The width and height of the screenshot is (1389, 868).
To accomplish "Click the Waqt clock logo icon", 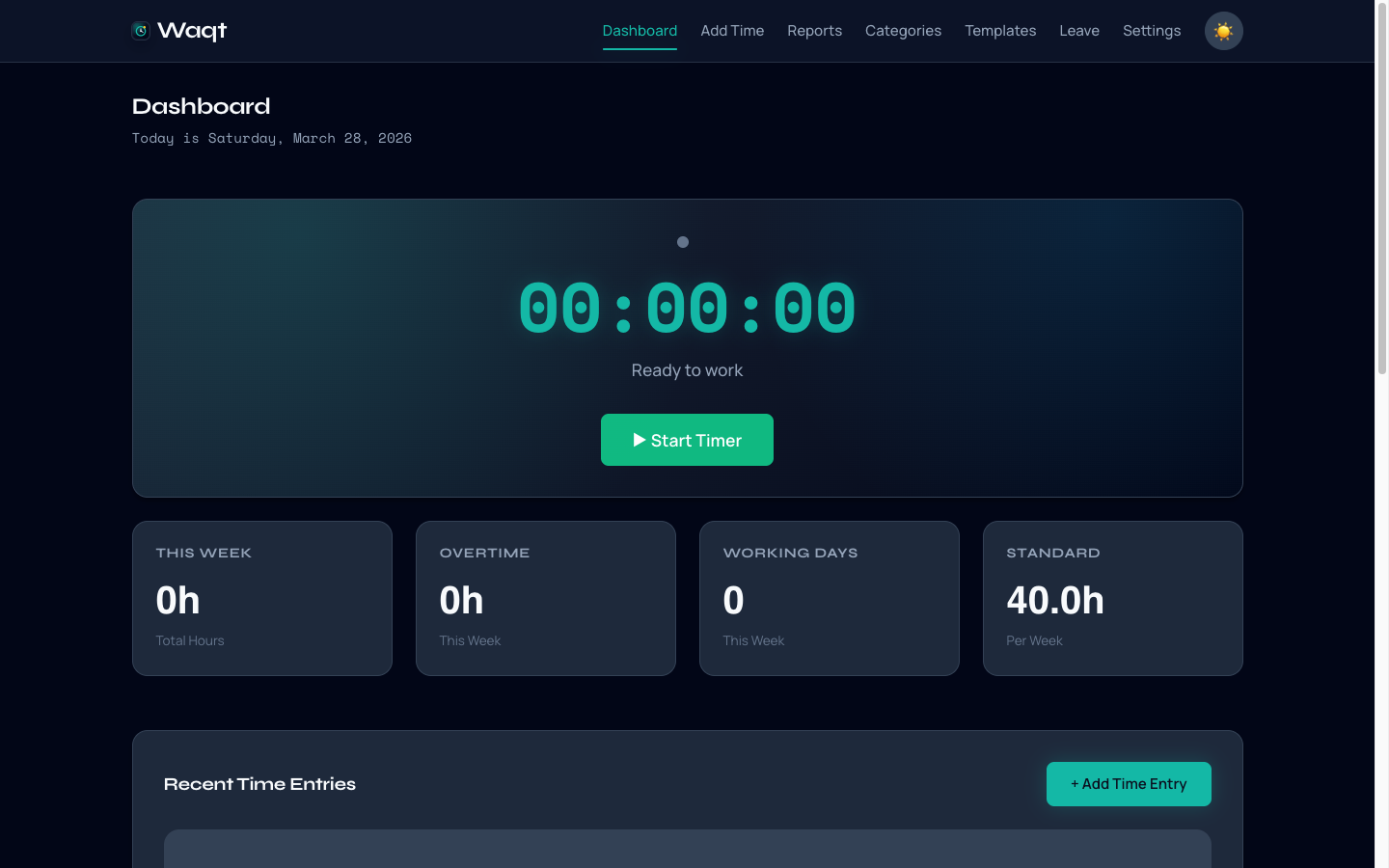I will pyautogui.click(x=141, y=31).
